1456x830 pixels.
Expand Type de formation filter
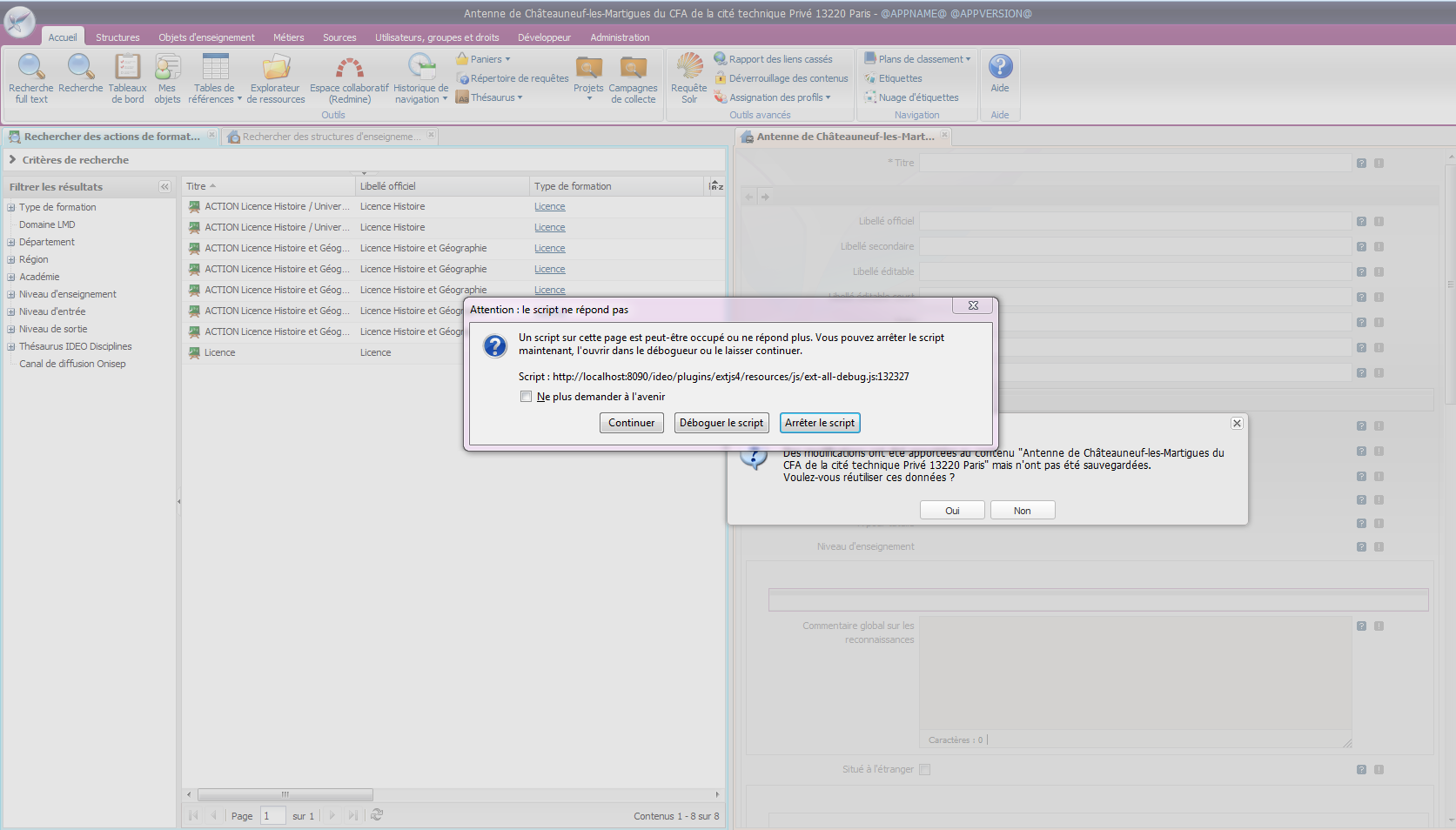coord(11,207)
